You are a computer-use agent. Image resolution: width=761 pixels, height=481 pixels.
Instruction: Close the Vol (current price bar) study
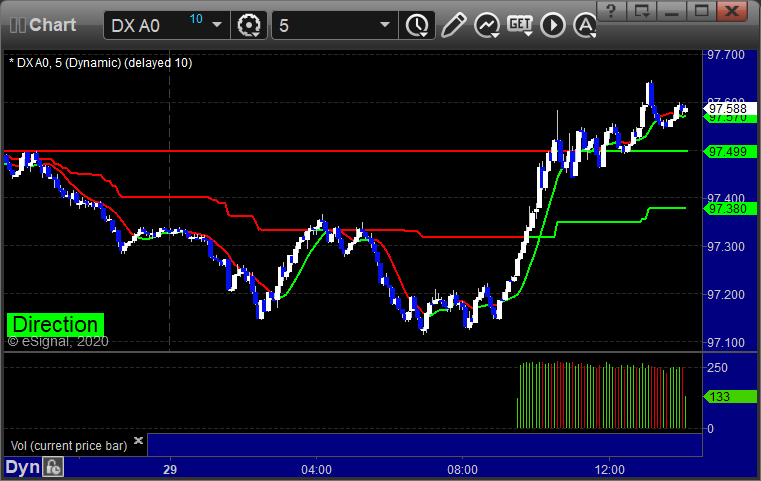point(138,440)
